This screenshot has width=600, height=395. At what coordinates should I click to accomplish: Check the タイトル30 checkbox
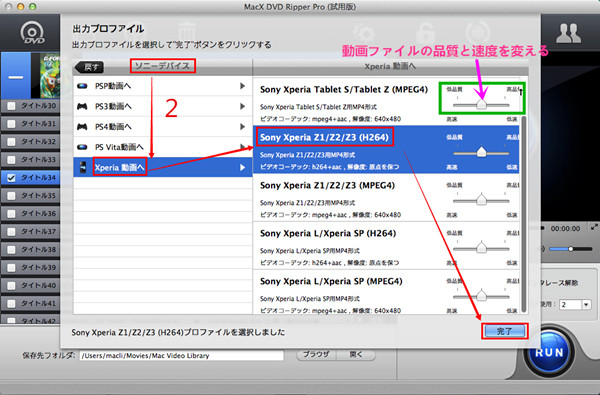11,106
